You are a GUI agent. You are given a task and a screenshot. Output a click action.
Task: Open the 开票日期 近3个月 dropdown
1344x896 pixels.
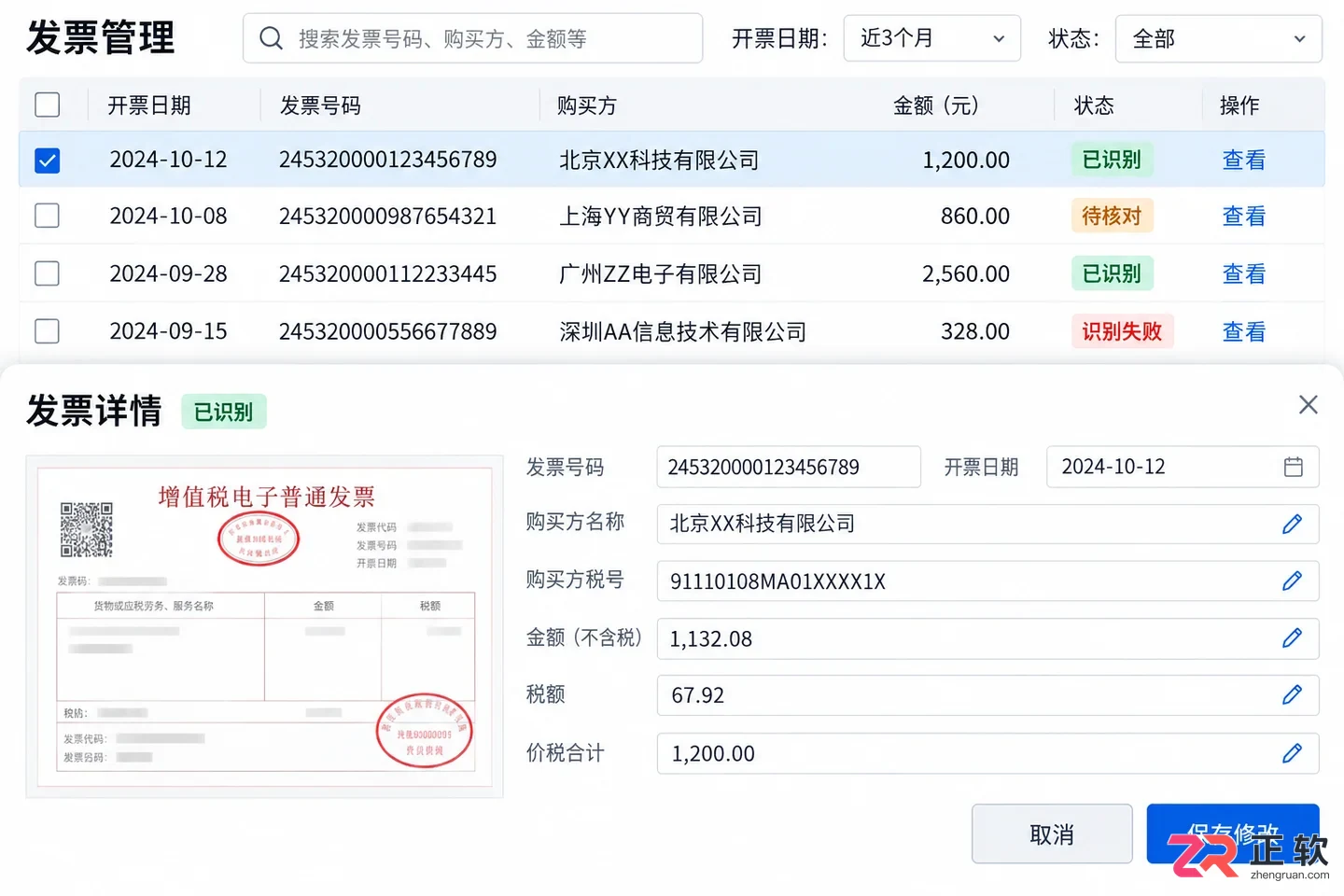[x=931, y=38]
